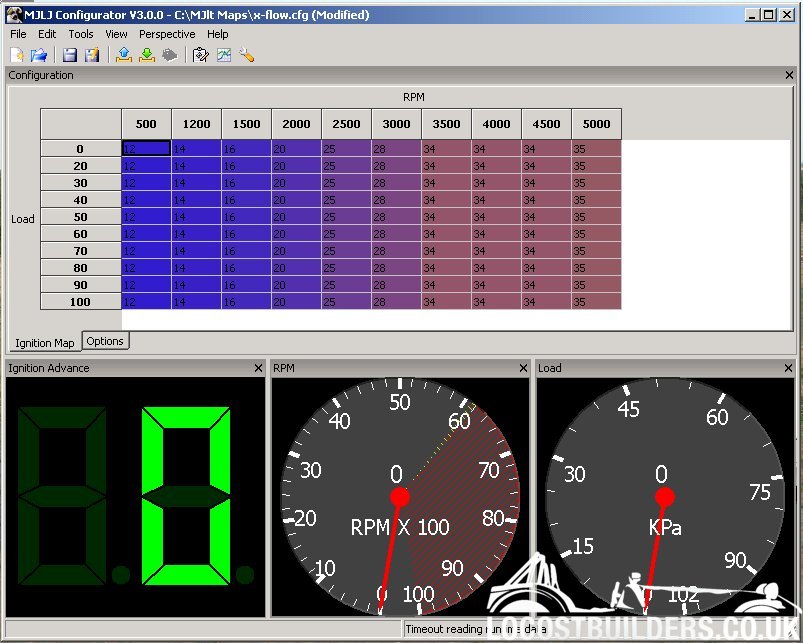Close the Ignition Advance panel

(x=258, y=368)
